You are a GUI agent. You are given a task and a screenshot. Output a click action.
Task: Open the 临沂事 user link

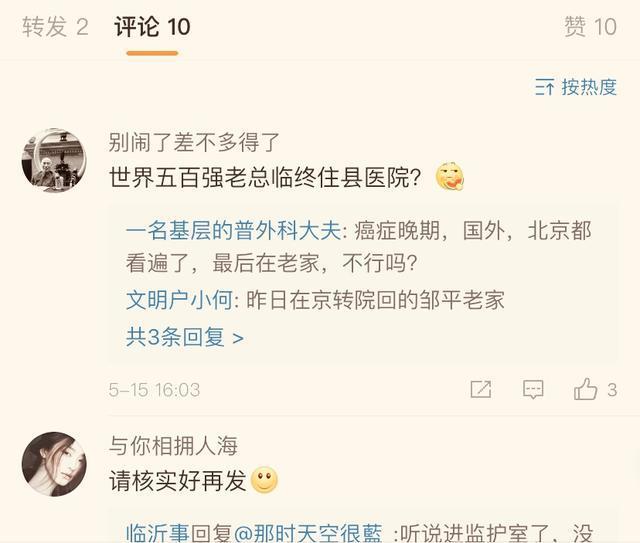click(157, 532)
